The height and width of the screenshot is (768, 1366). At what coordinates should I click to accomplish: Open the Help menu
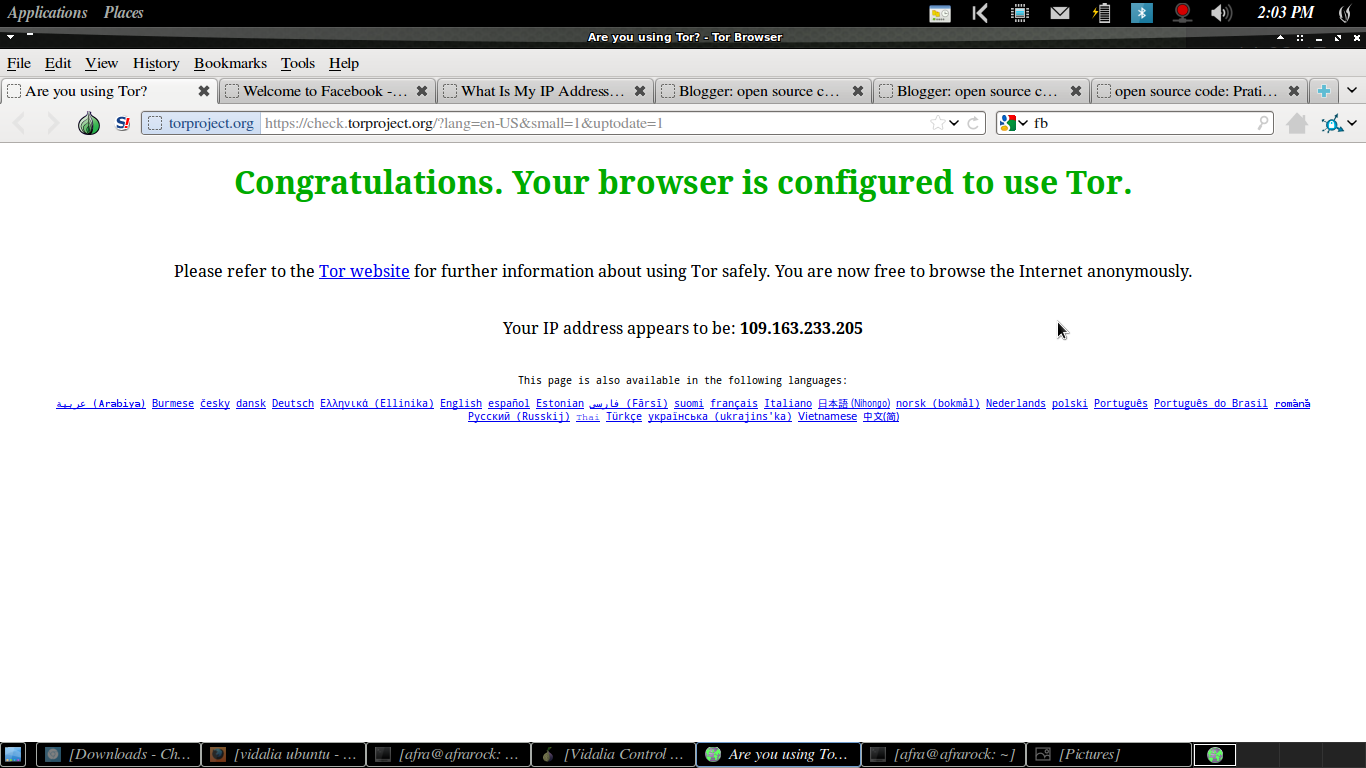344,63
